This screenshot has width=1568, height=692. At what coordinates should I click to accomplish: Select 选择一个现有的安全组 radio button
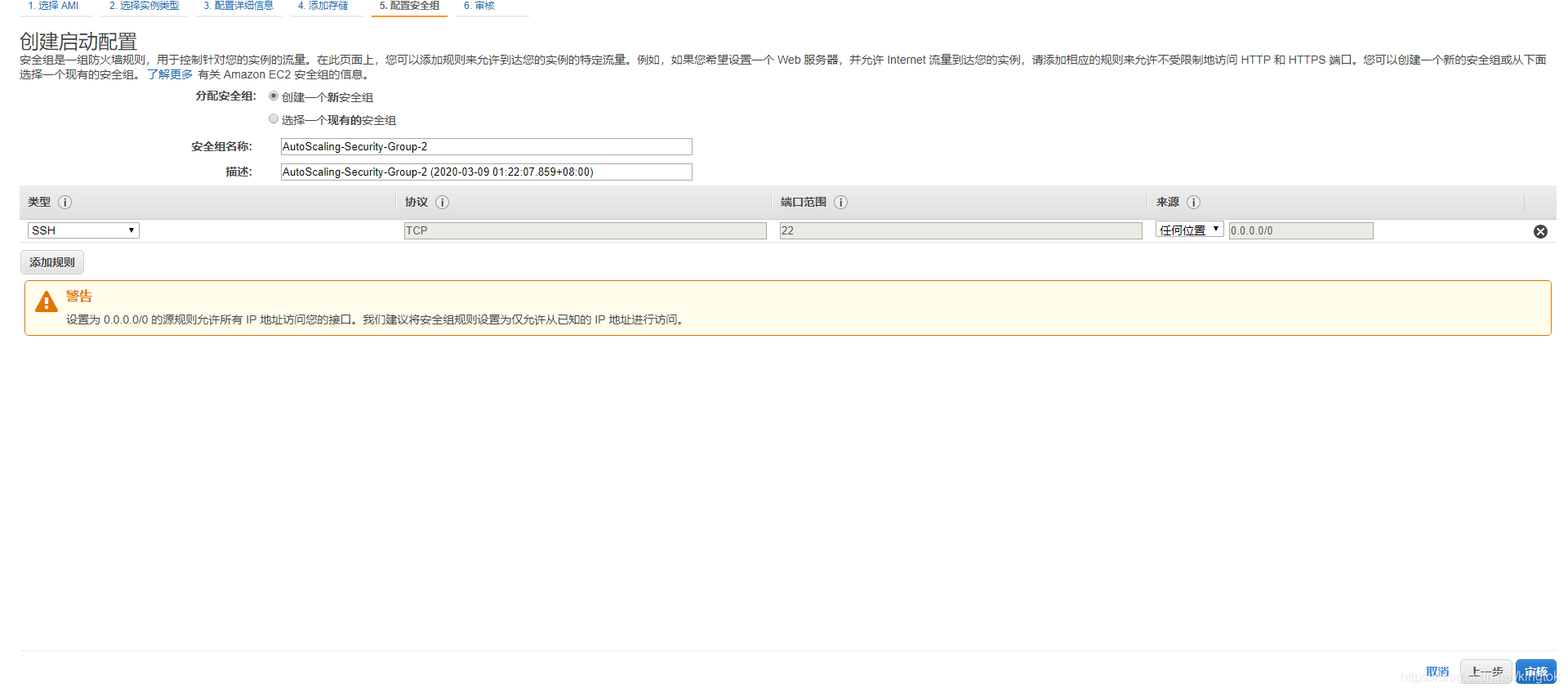274,118
